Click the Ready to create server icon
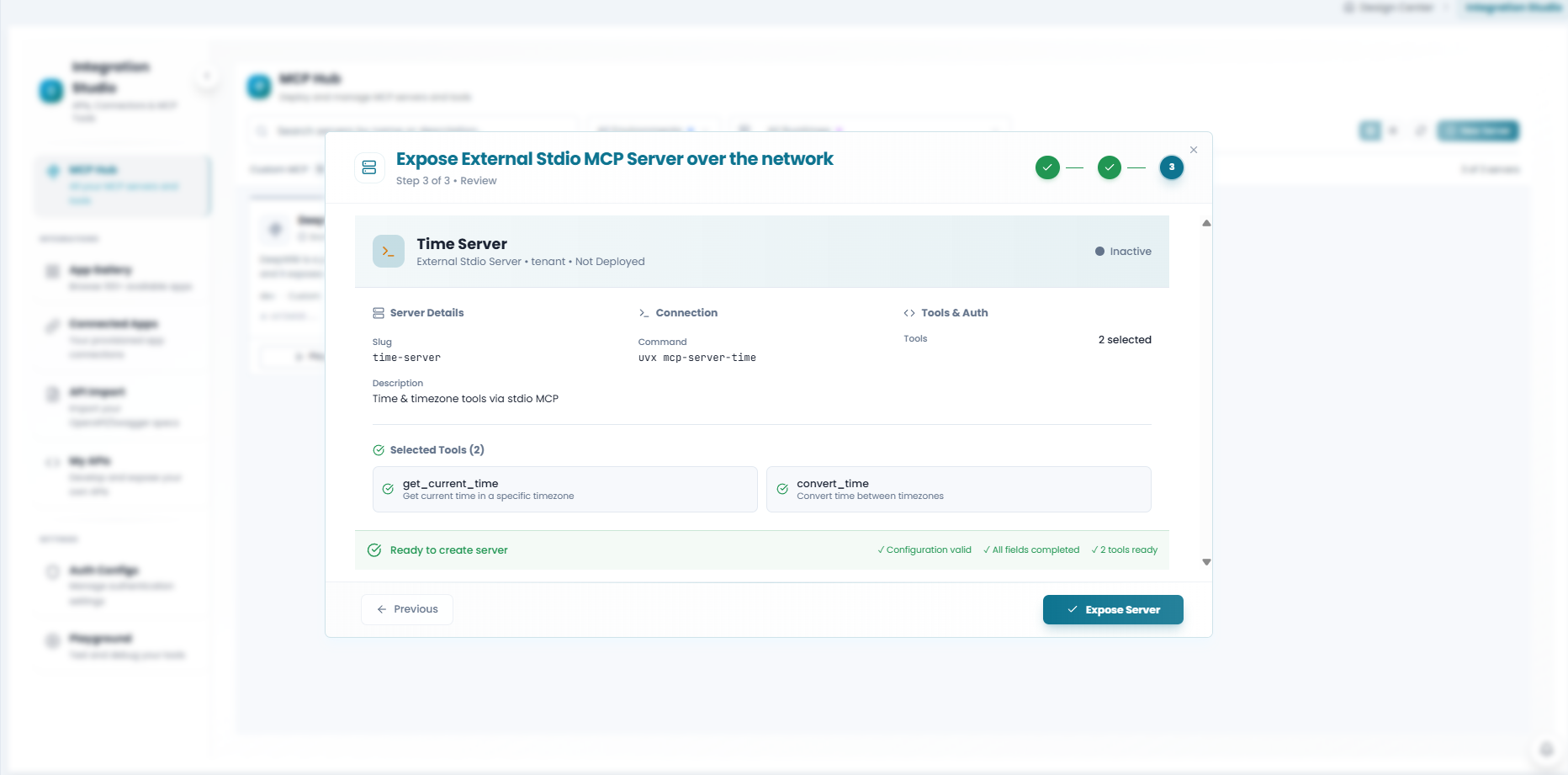Screen dimensions: 1568x775 374,550
